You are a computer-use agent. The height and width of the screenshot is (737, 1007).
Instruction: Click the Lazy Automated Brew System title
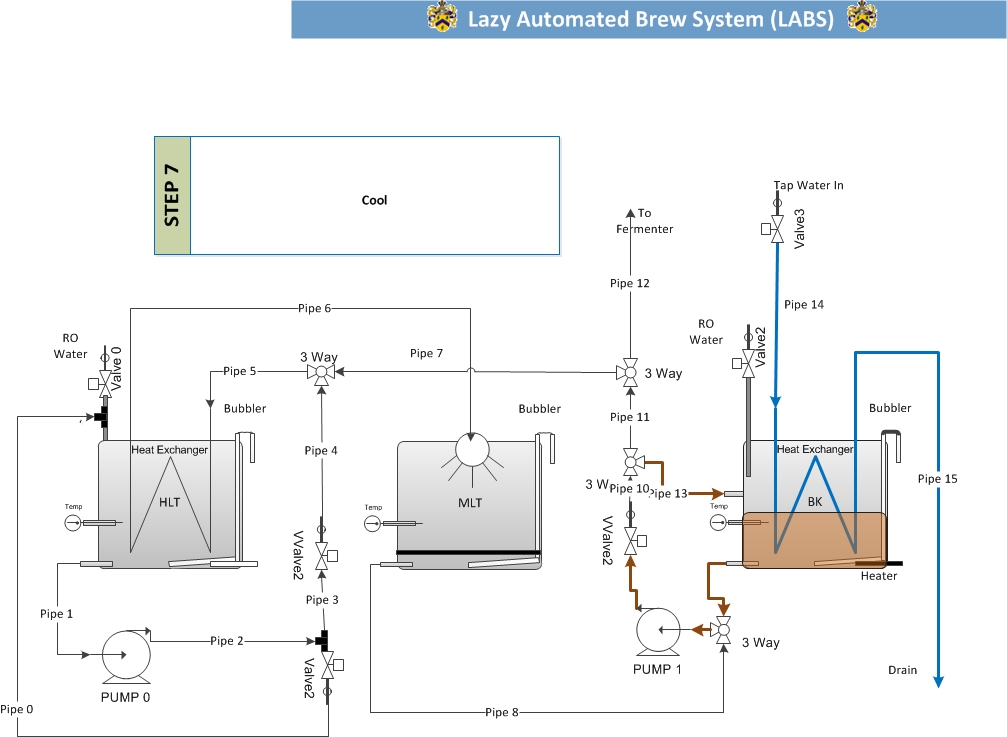651,19
